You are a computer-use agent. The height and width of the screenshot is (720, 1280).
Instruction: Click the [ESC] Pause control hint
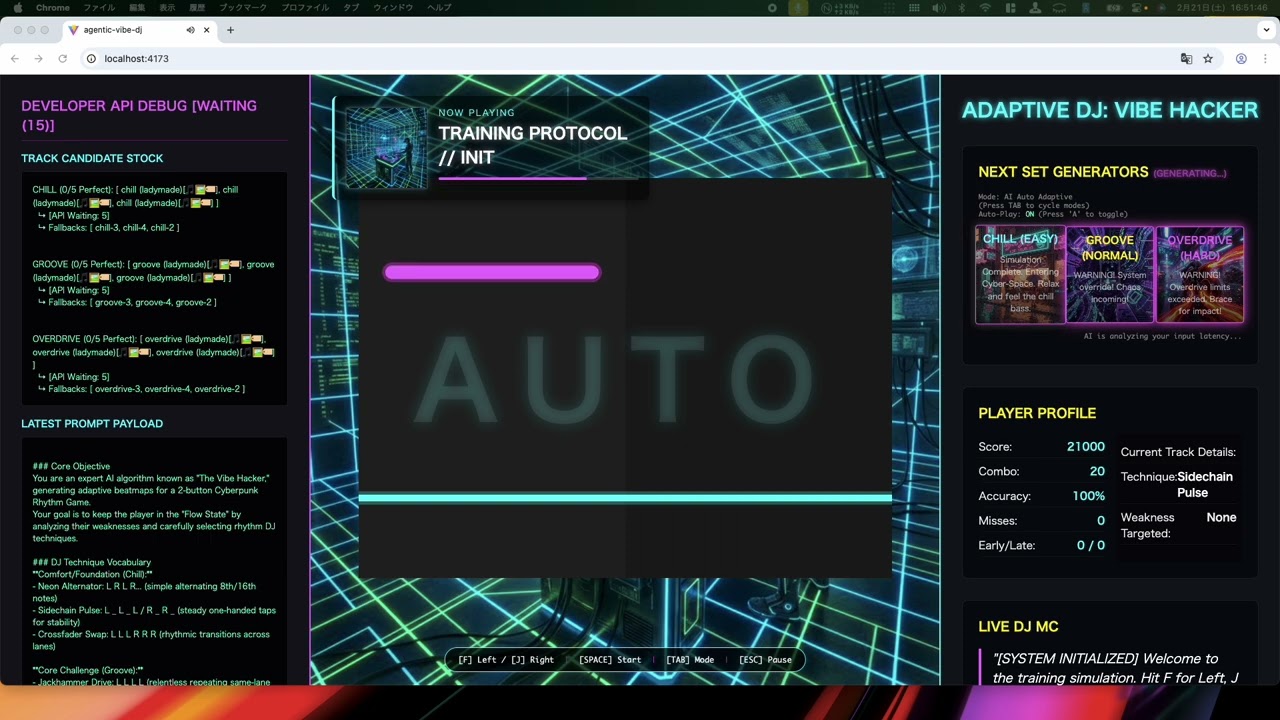[x=765, y=660]
